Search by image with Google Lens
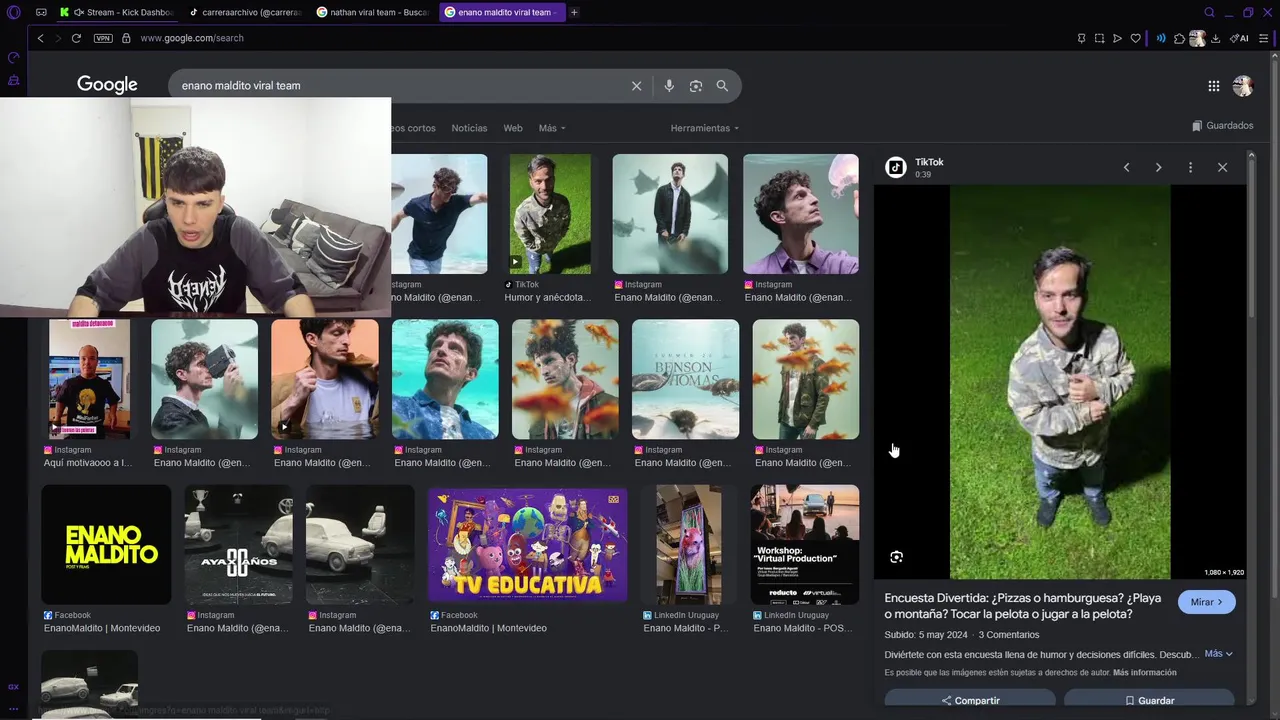1280x720 pixels. pos(696,86)
